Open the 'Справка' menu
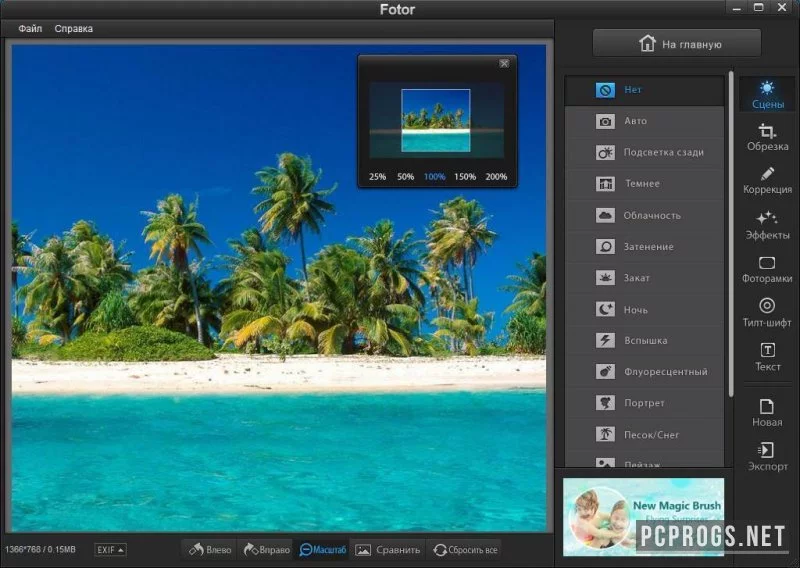Image resolution: width=800 pixels, height=568 pixels. (73, 29)
